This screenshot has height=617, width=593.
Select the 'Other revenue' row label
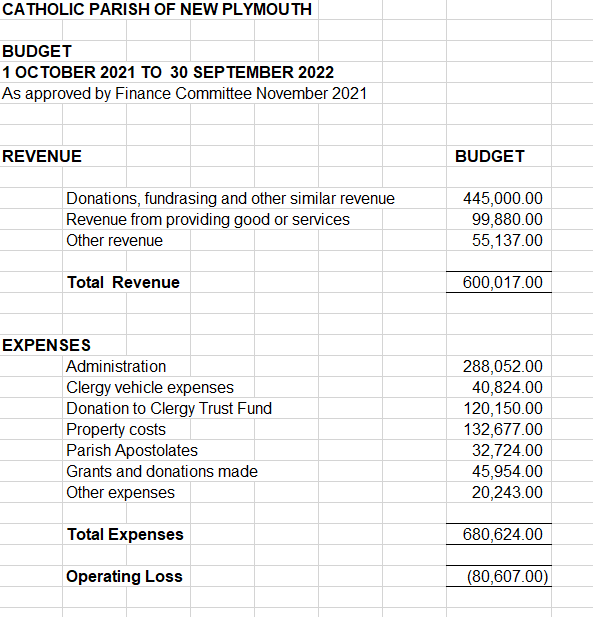click(x=115, y=240)
